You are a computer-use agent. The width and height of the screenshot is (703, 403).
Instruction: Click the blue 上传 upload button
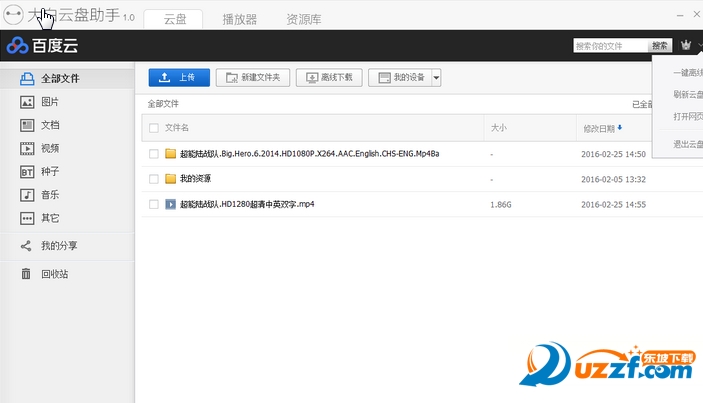click(x=179, y=78)
